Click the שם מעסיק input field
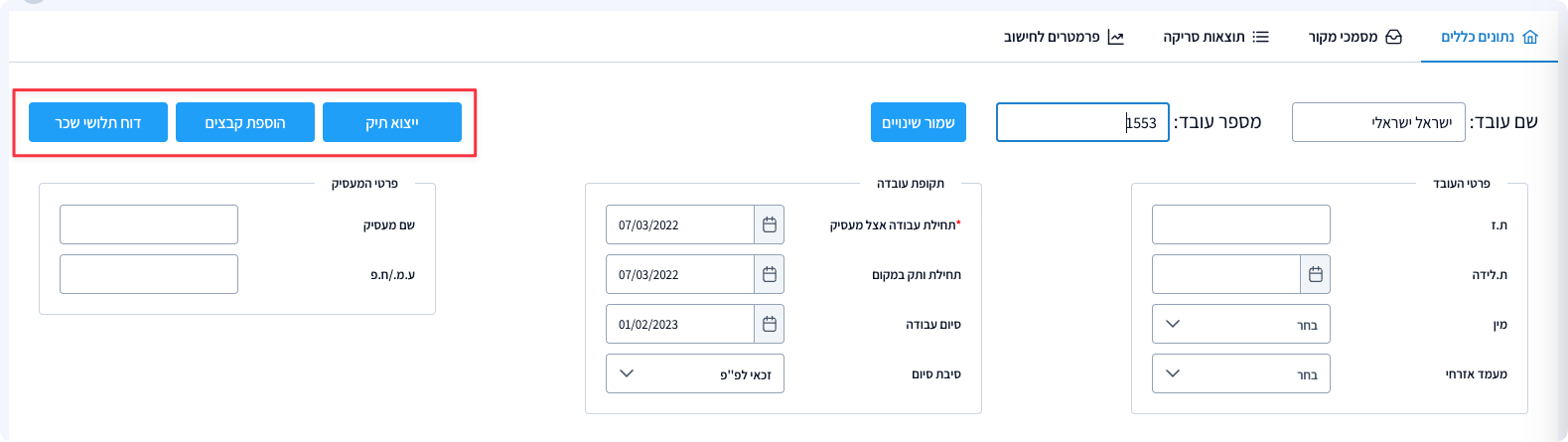 [149, 225]
